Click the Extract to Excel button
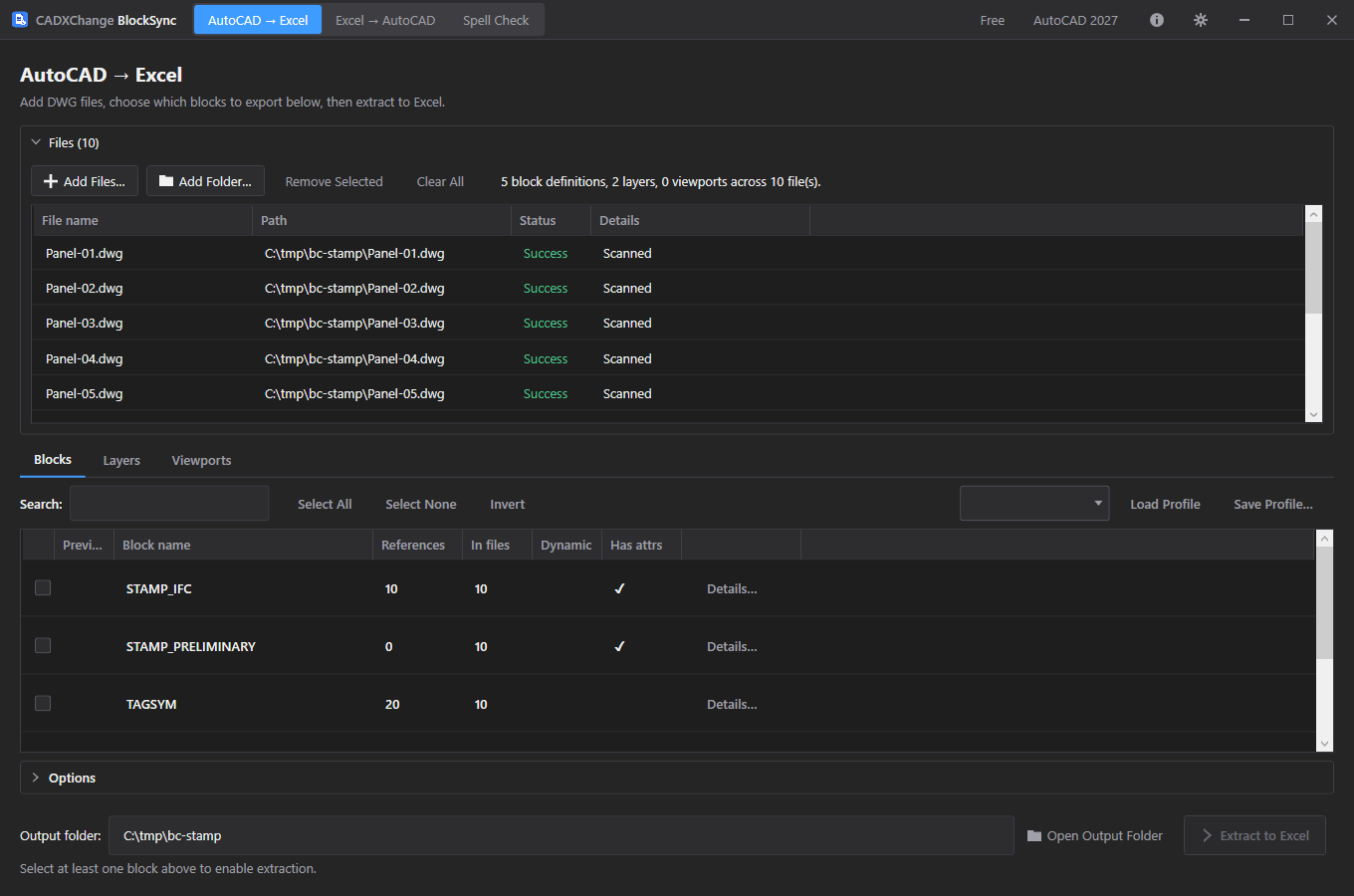This screenshot has height=896, width=1354. pos(1254,835)
